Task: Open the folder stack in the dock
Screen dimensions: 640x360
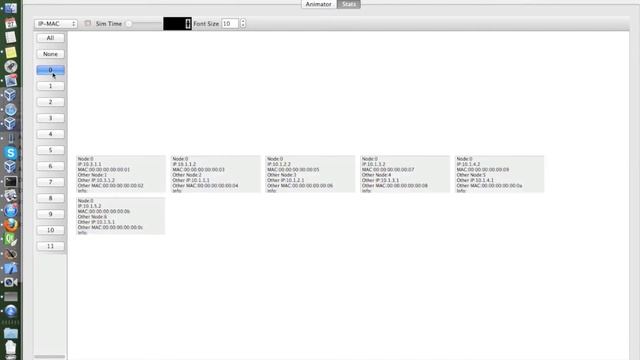Action: [x=11, y=333]
